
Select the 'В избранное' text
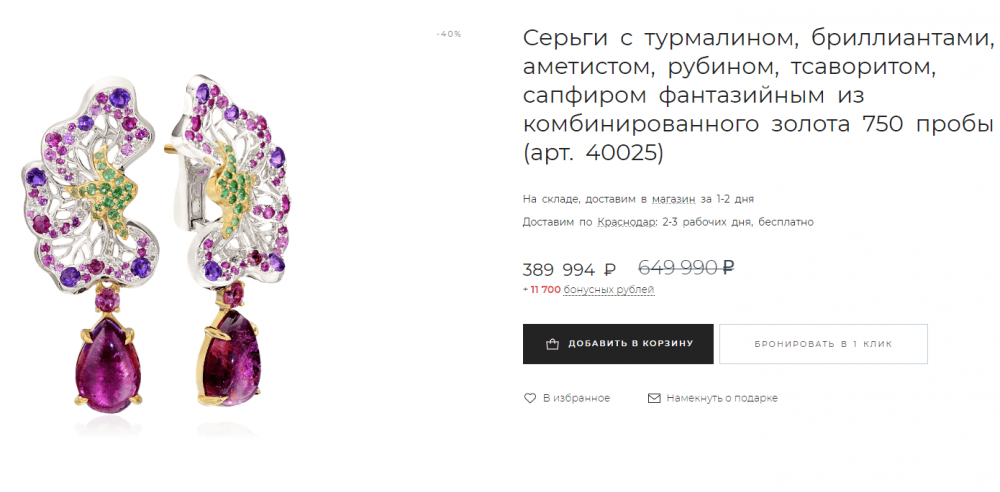(x=576, y=398)
